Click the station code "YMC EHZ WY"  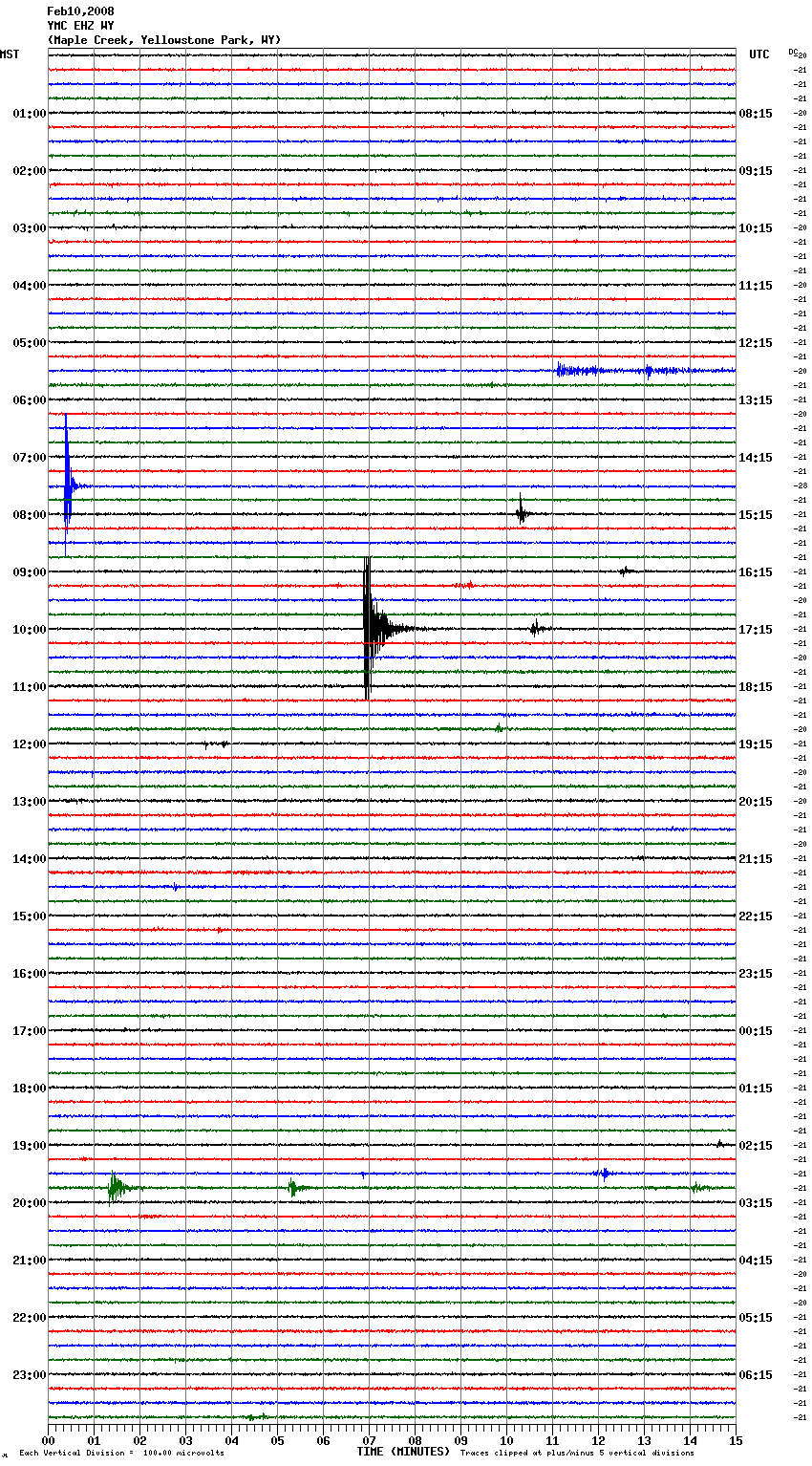(x=80, y=26)
